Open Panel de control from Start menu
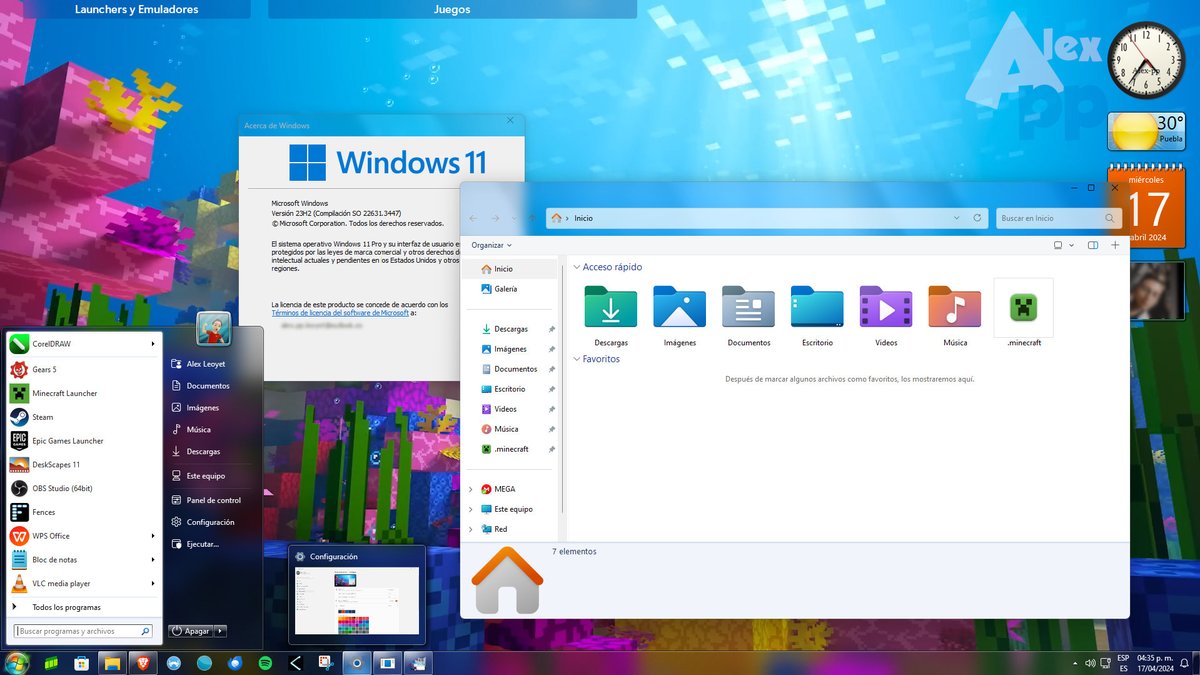 click(214, 500)
